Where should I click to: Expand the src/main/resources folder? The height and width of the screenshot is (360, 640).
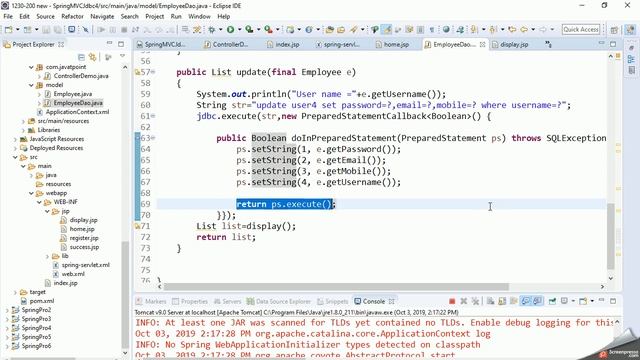point(23,121)
